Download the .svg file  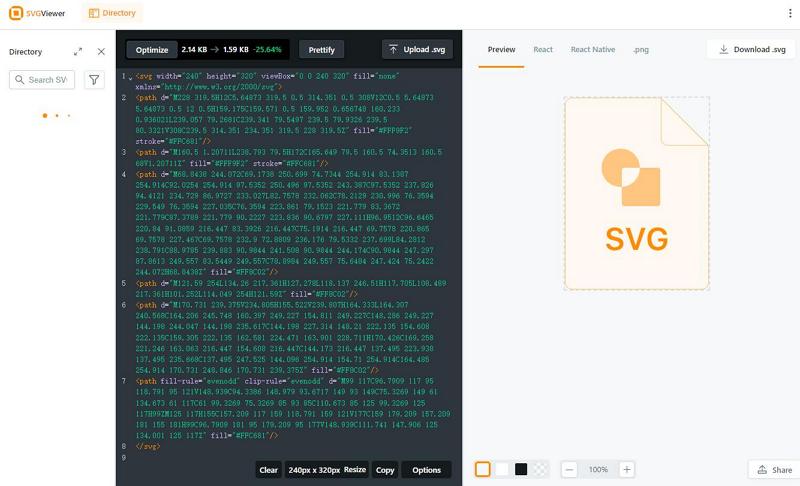(x=753, y=49)
